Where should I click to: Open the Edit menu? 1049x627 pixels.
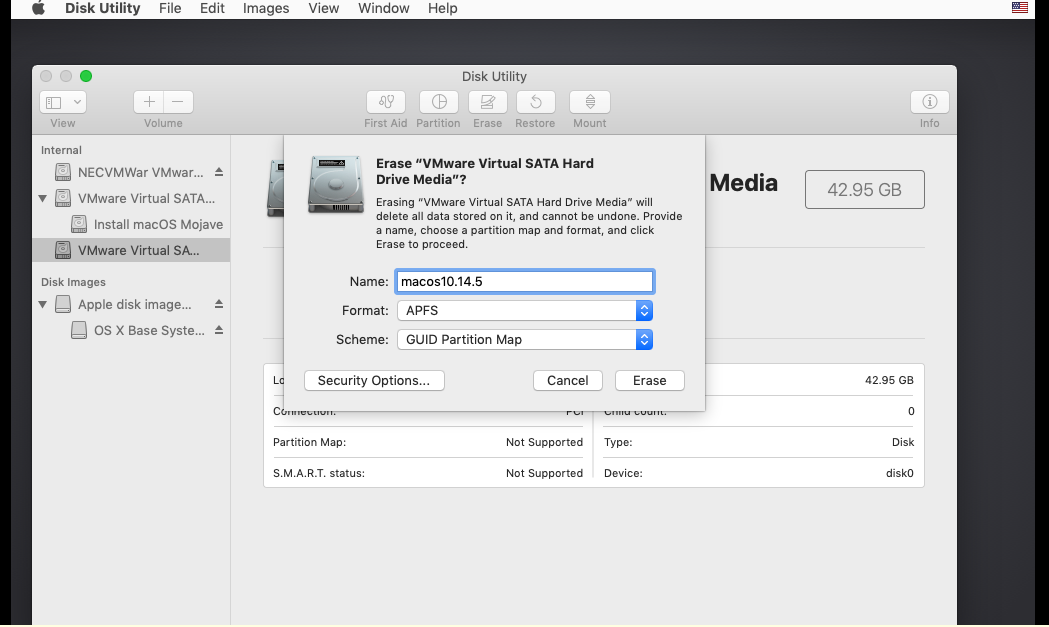click(x=212, y=8)
